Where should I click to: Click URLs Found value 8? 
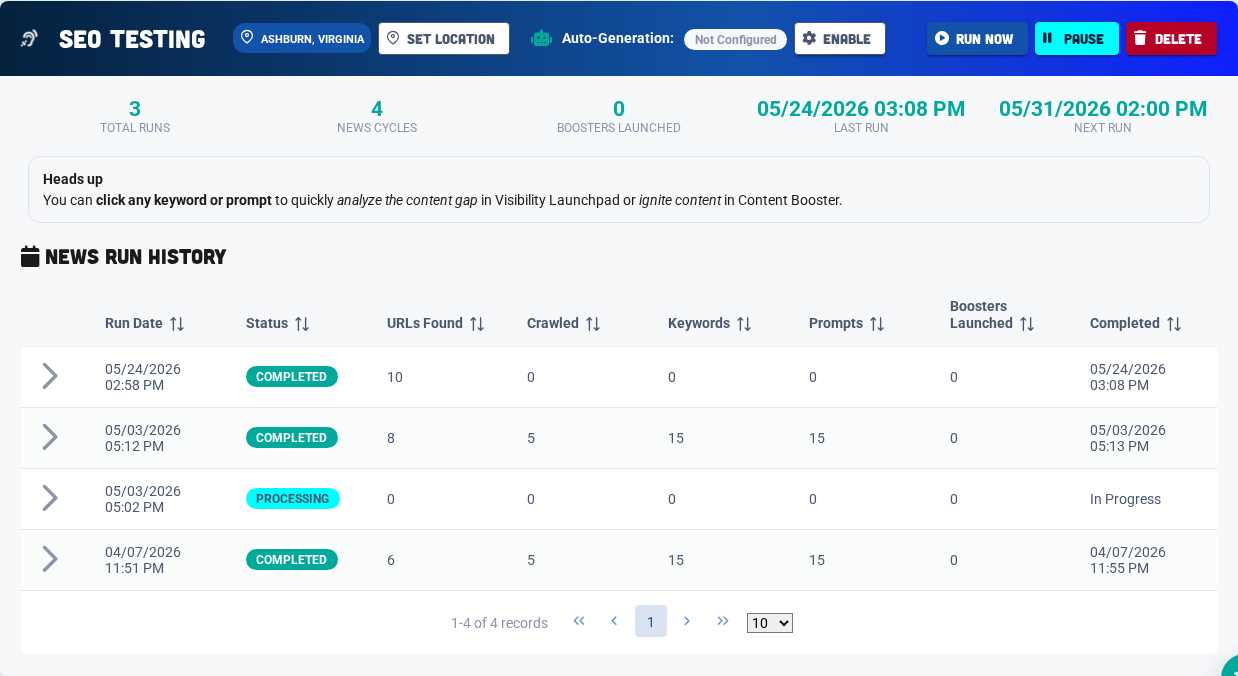click(391, 438)
